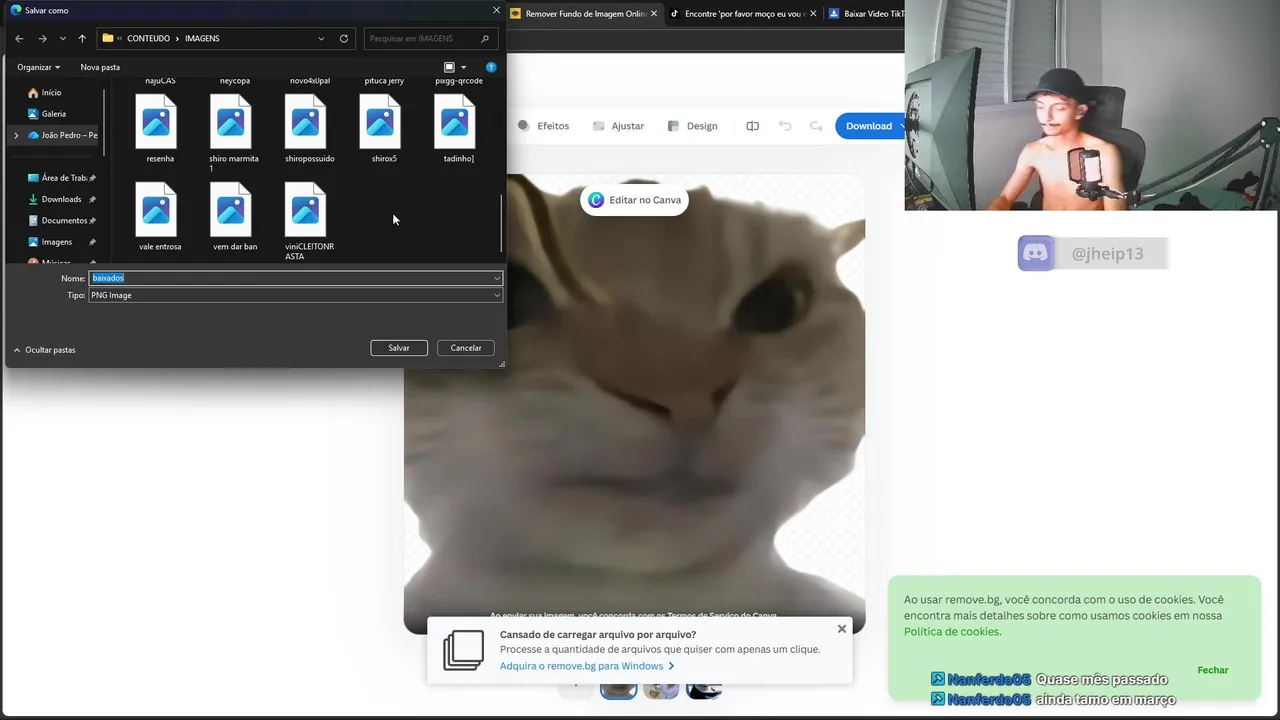Click the file list scrollbar
The height and width of the screenshot is (720, 1280).
coord(501,222)
